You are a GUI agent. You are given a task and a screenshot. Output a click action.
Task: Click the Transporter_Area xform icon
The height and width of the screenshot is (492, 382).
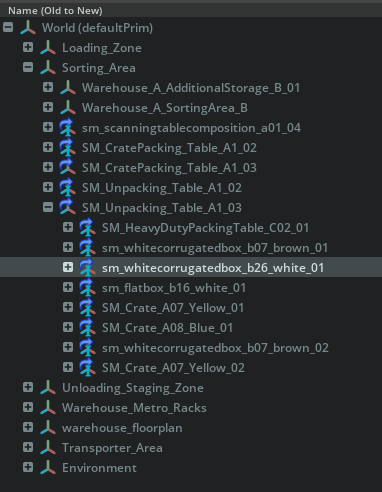[x=48, y=448]
